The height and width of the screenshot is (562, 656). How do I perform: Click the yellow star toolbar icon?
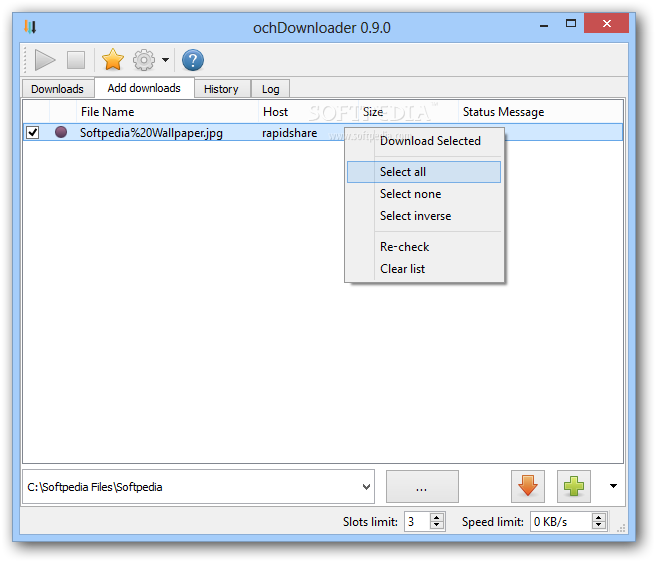[113, 59]
